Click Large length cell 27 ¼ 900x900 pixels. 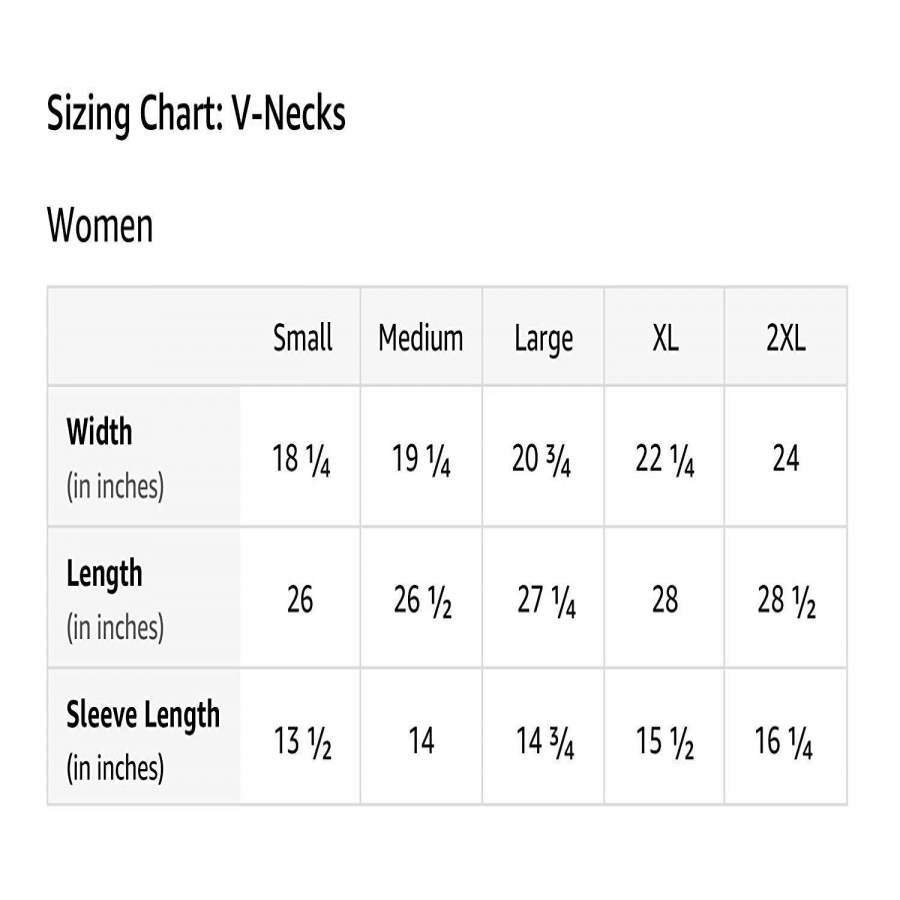coord(546,601)
